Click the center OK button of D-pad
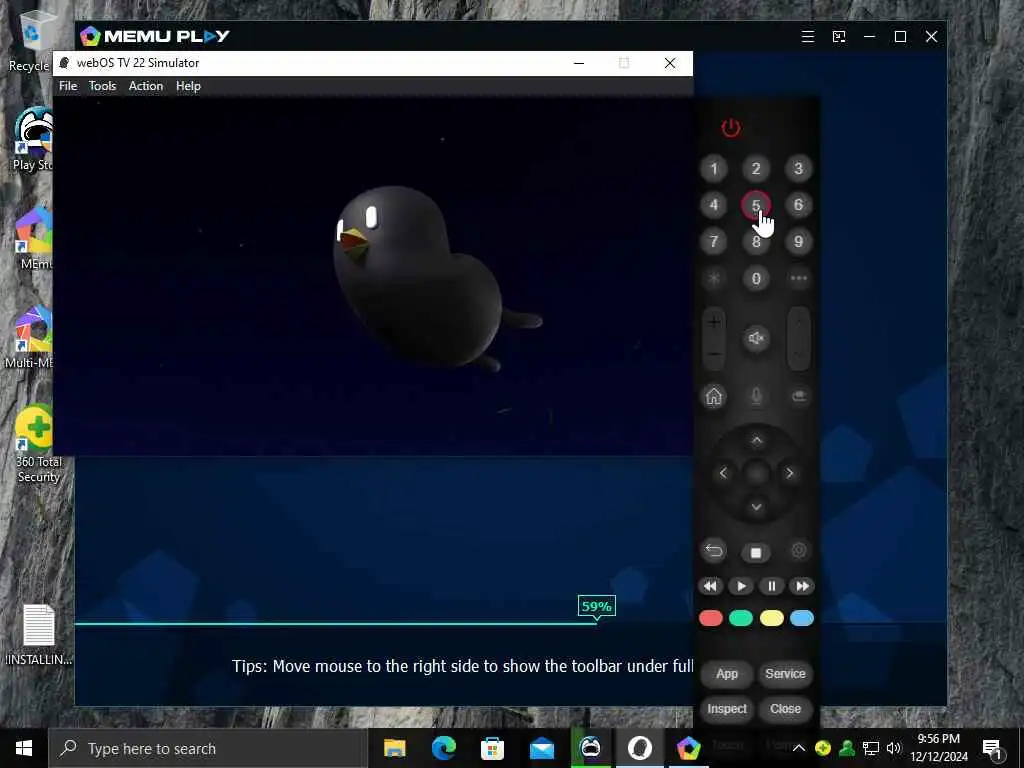 (x=756, y=473)
